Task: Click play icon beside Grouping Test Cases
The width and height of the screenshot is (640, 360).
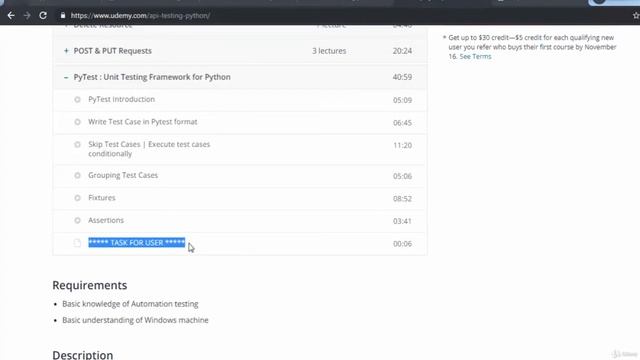Action: 77,176
